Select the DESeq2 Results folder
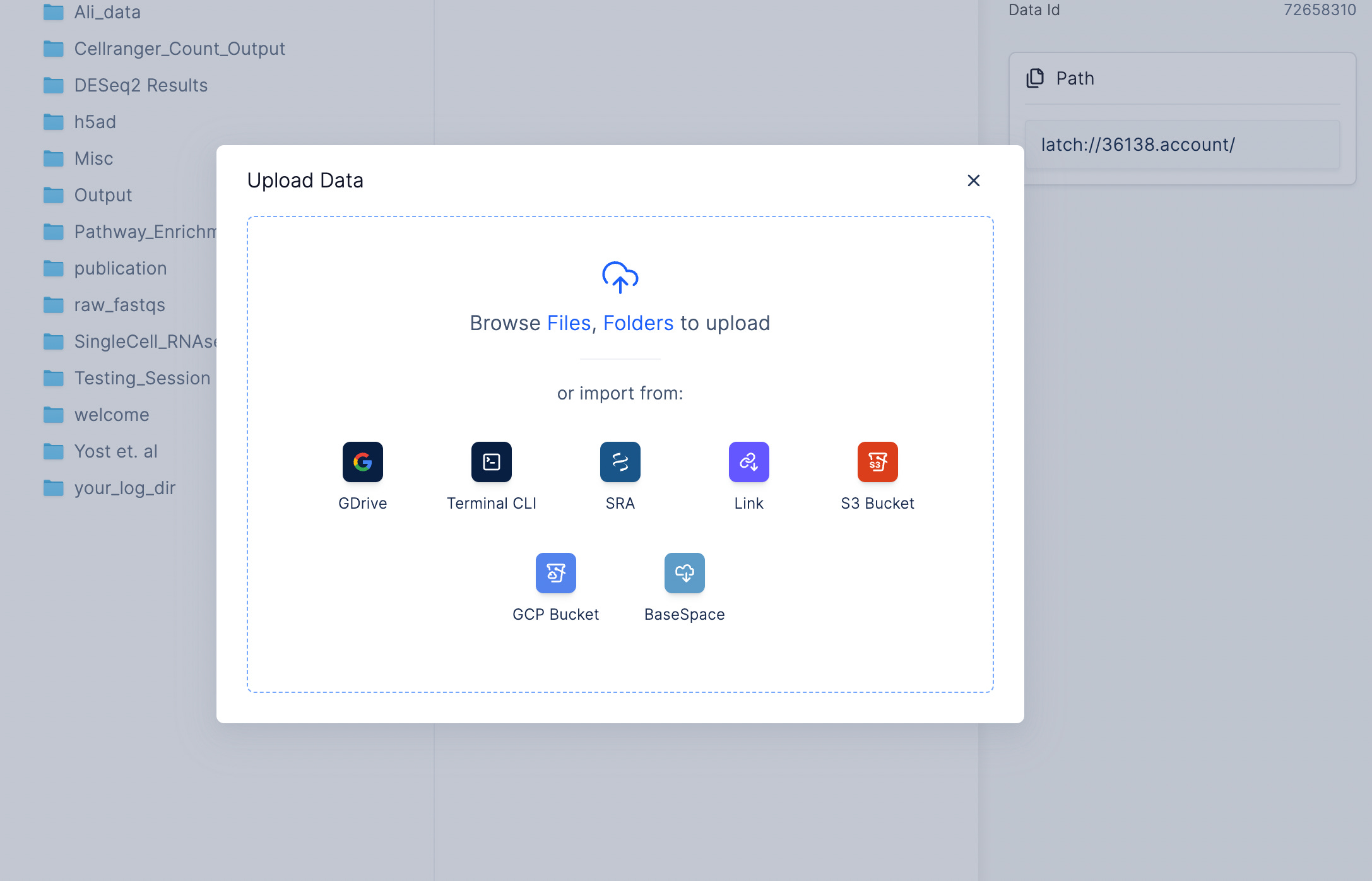 (126, 85)
